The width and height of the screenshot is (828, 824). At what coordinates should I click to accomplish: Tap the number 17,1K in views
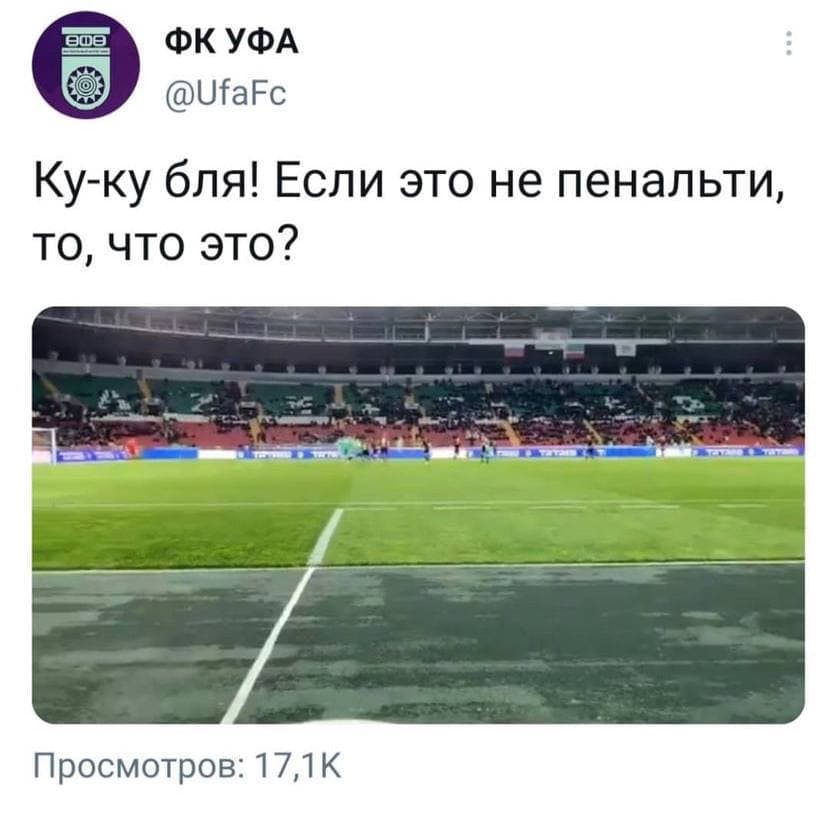tap(298, 766)
